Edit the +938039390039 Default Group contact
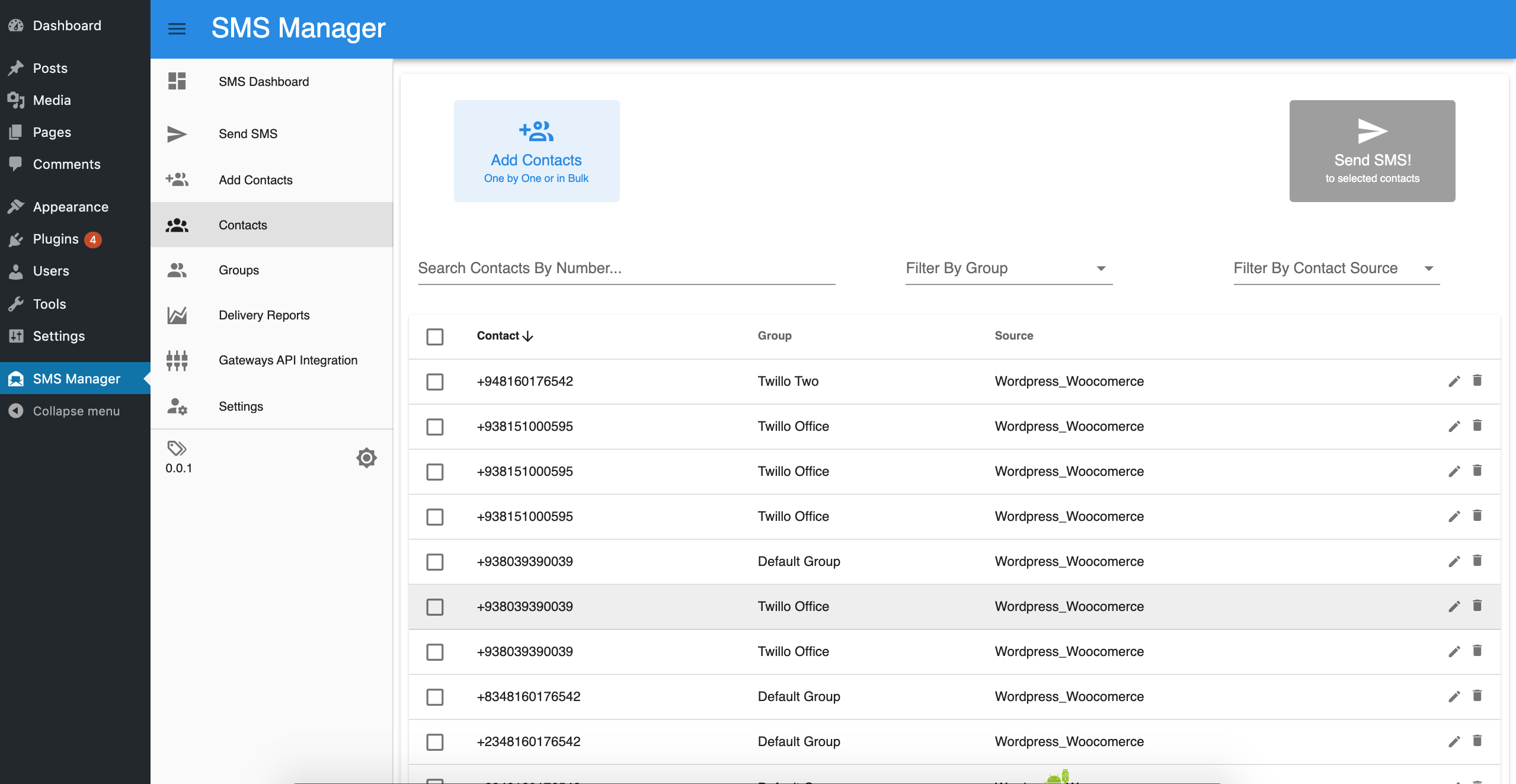This screenshot has height=784, width=1516. [1454, 561]
